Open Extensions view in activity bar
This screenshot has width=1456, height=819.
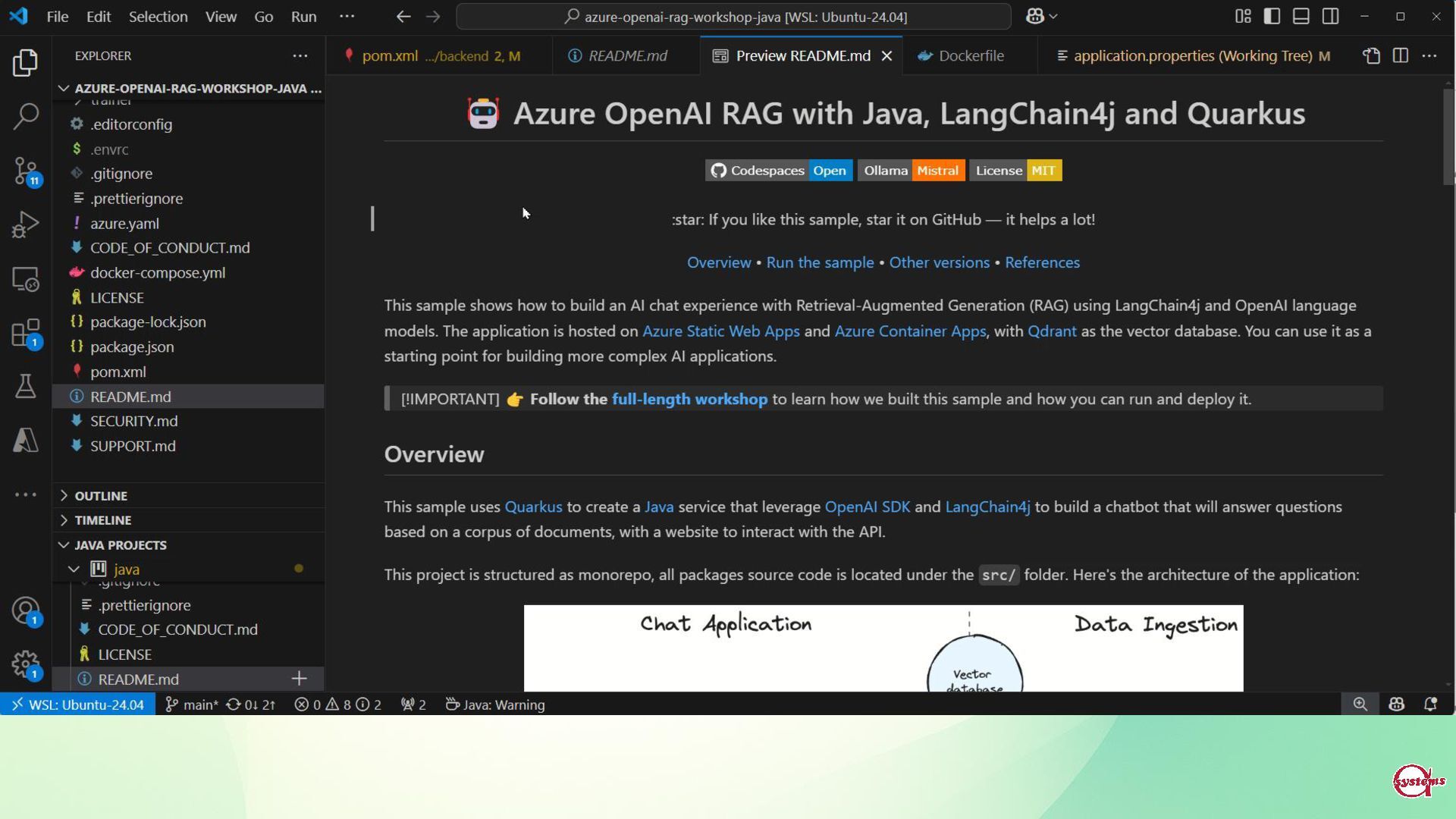point(25,333)
